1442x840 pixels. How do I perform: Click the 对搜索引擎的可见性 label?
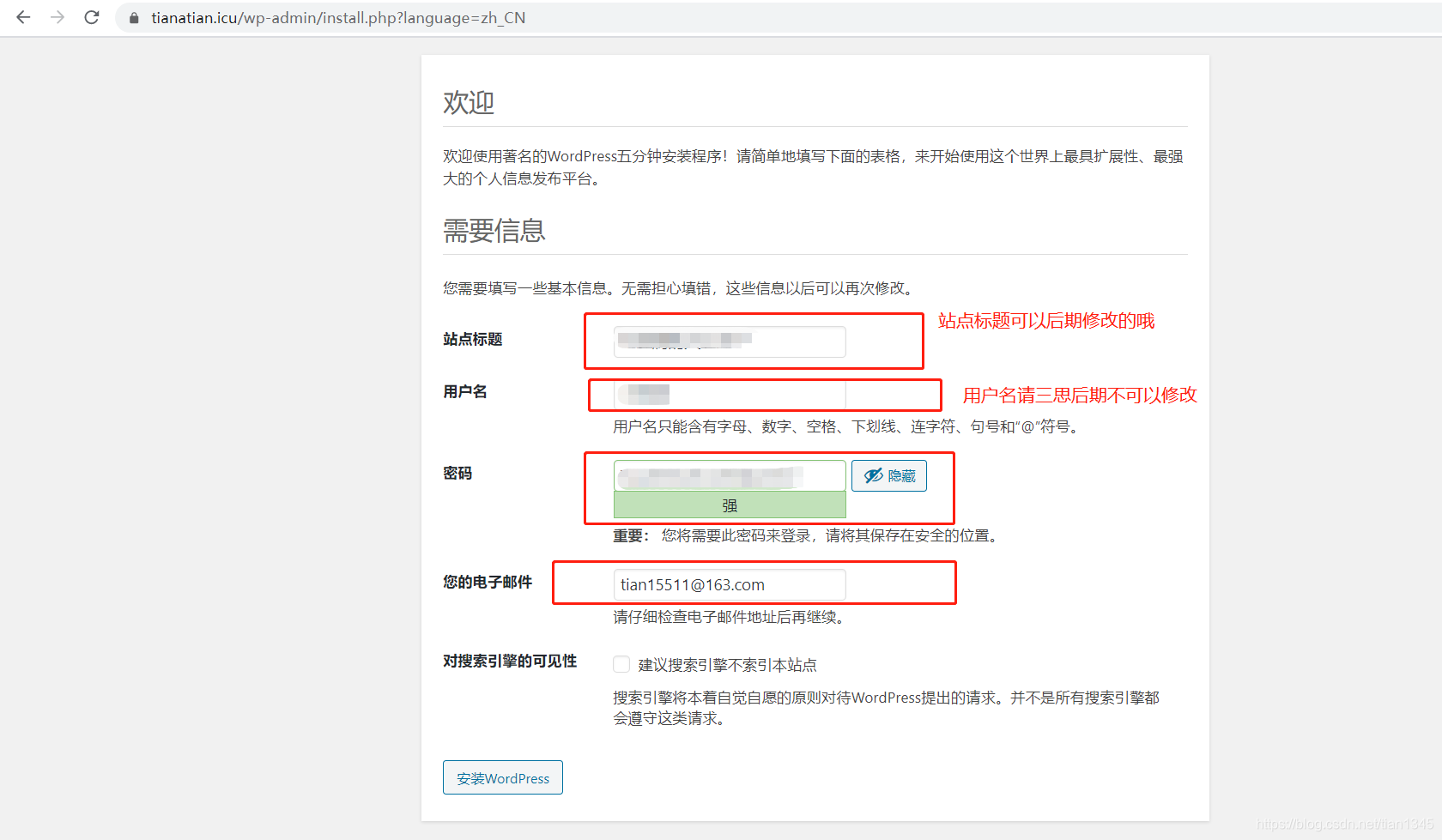[510, 661]
